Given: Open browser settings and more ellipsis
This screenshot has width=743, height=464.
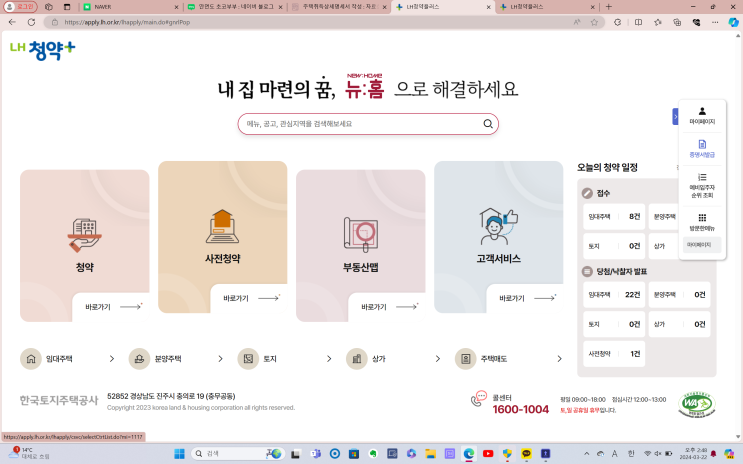Looking at the screenshot, I should pyautogui.click(x=715, y=22).
